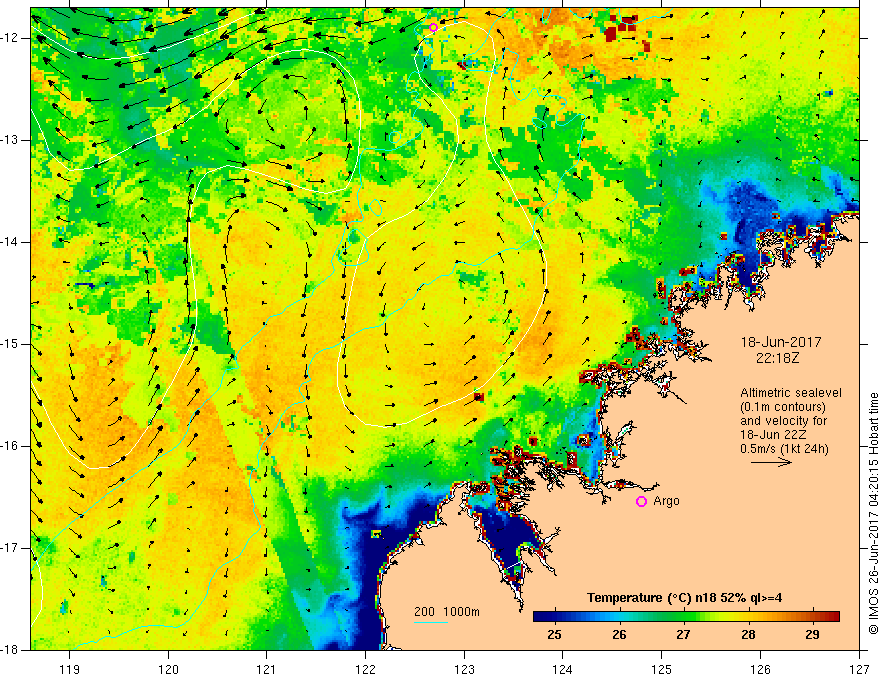
Task: Click the '125' longitude label
Action: 662,669
